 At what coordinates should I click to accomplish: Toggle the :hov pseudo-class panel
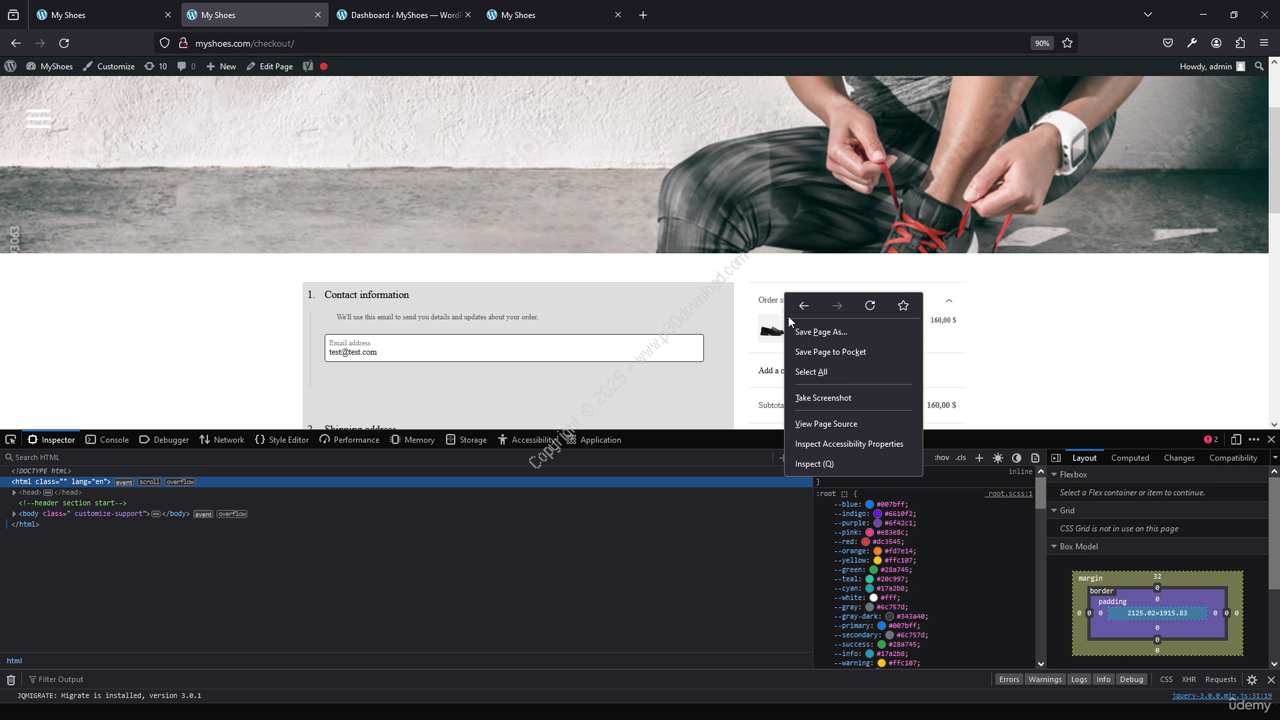coord(941,458)
